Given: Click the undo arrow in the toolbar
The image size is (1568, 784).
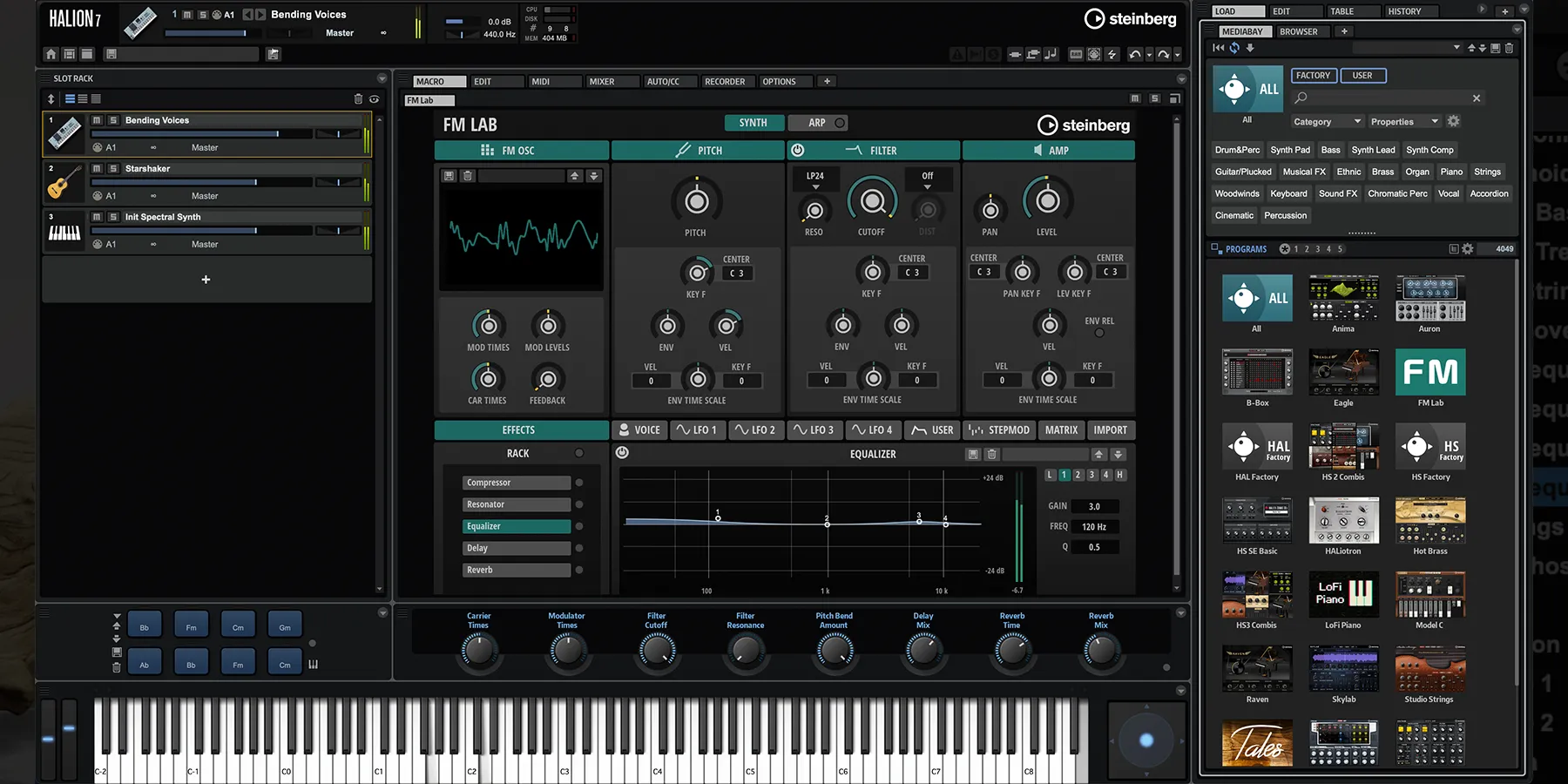Looking at the screenshot, I should point(1134,54).
